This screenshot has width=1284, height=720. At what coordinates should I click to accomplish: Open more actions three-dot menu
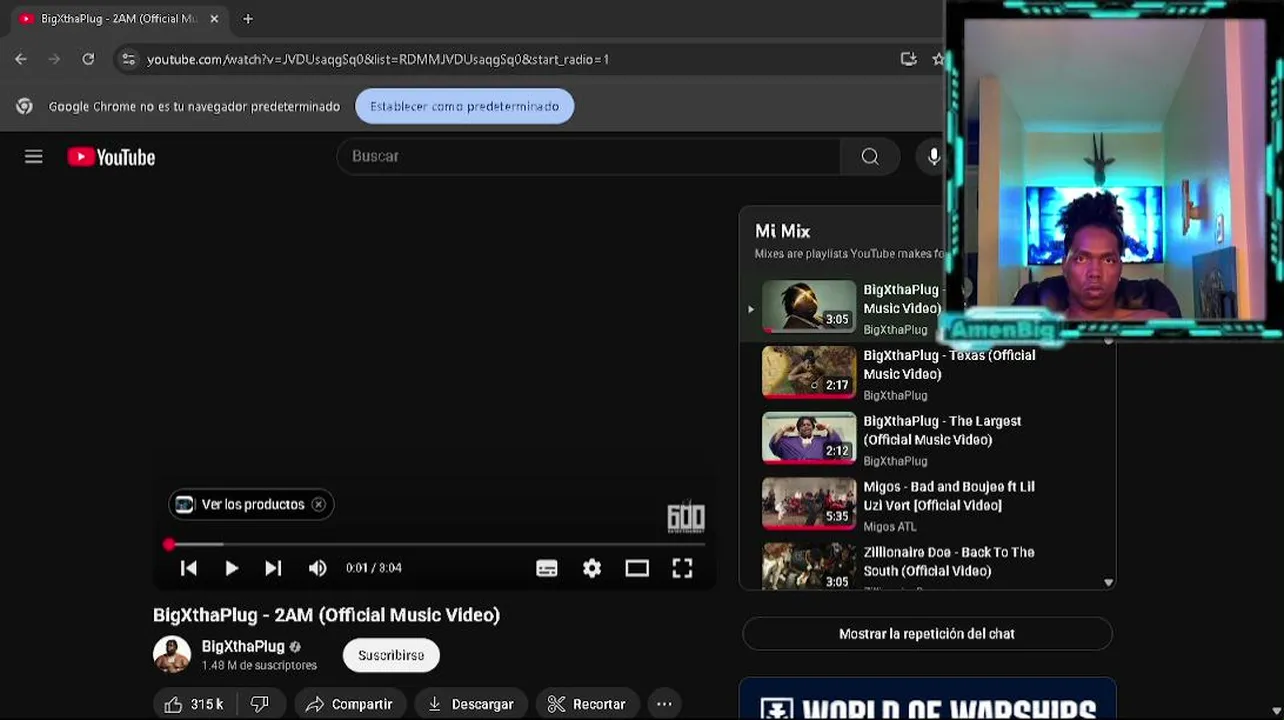(664, 704)
